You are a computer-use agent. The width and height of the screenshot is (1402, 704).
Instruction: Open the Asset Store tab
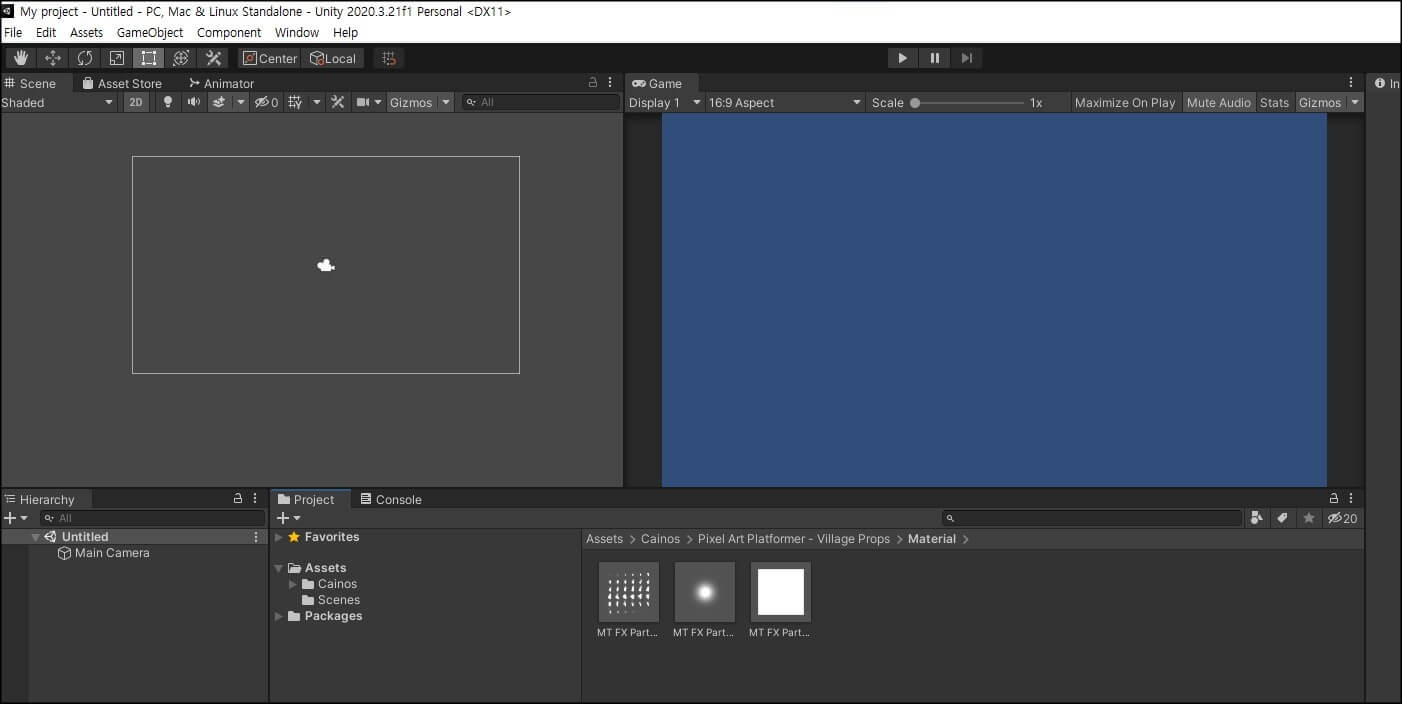pyautogui.click(x=122, y=83)
